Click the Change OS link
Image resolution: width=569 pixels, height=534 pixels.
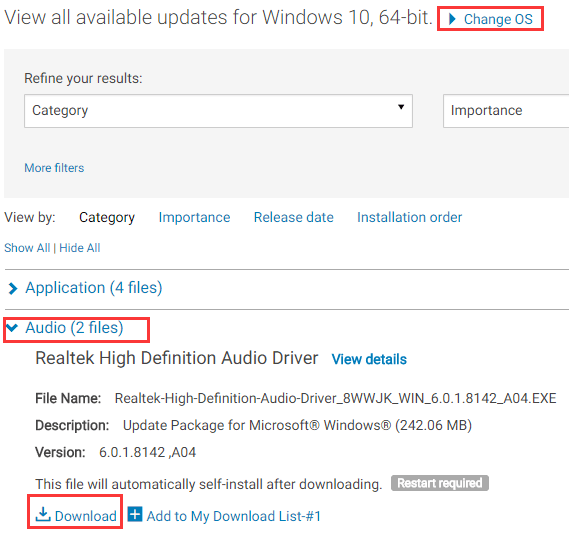498,19
